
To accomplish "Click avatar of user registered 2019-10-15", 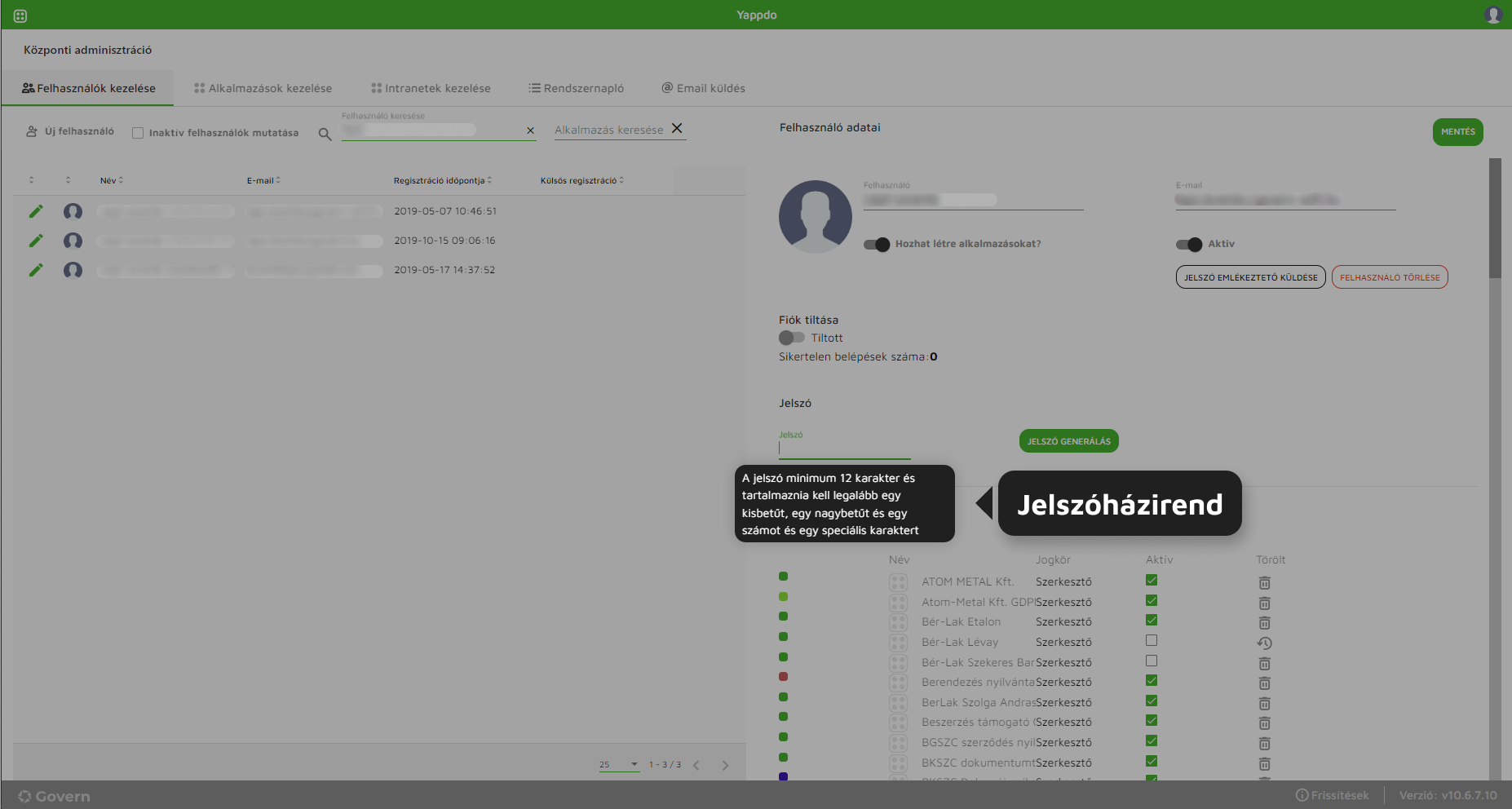I will click(73, 241).
